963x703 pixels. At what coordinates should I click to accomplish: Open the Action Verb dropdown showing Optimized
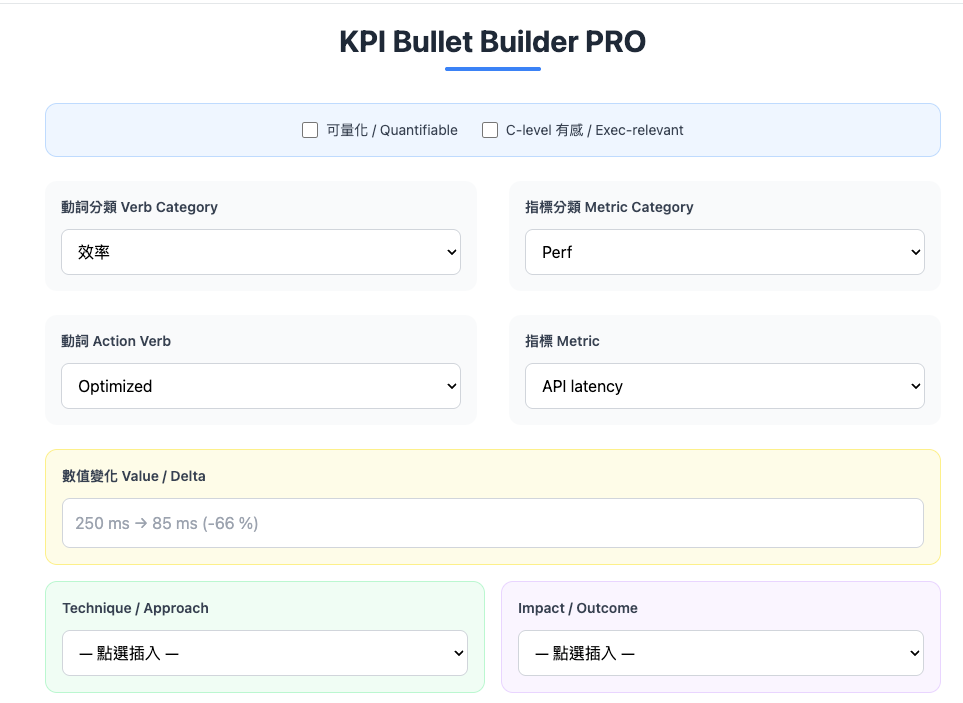point(261,386)
